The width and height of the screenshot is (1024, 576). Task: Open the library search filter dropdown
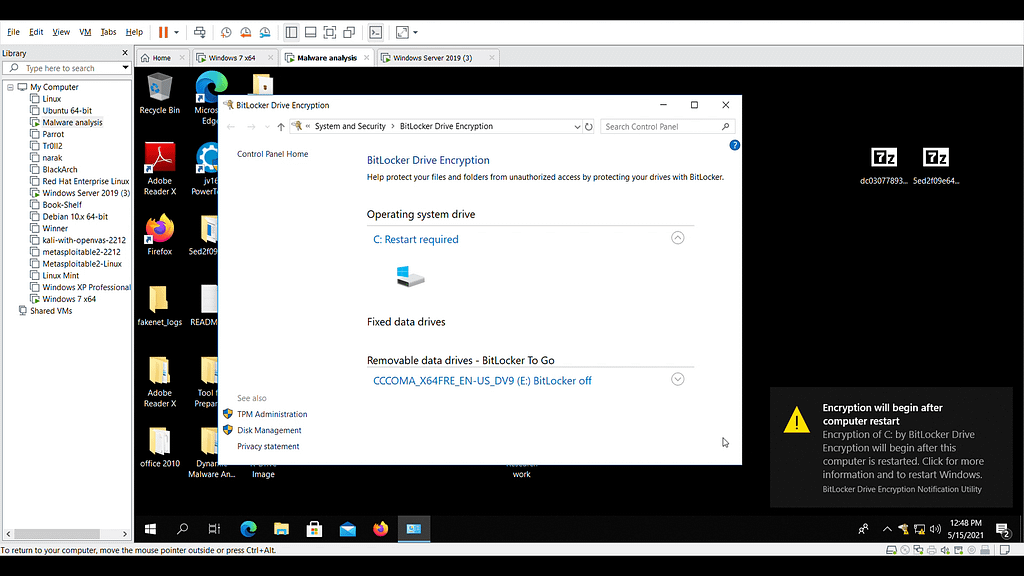pyautogui.click(x=125, y=68)
